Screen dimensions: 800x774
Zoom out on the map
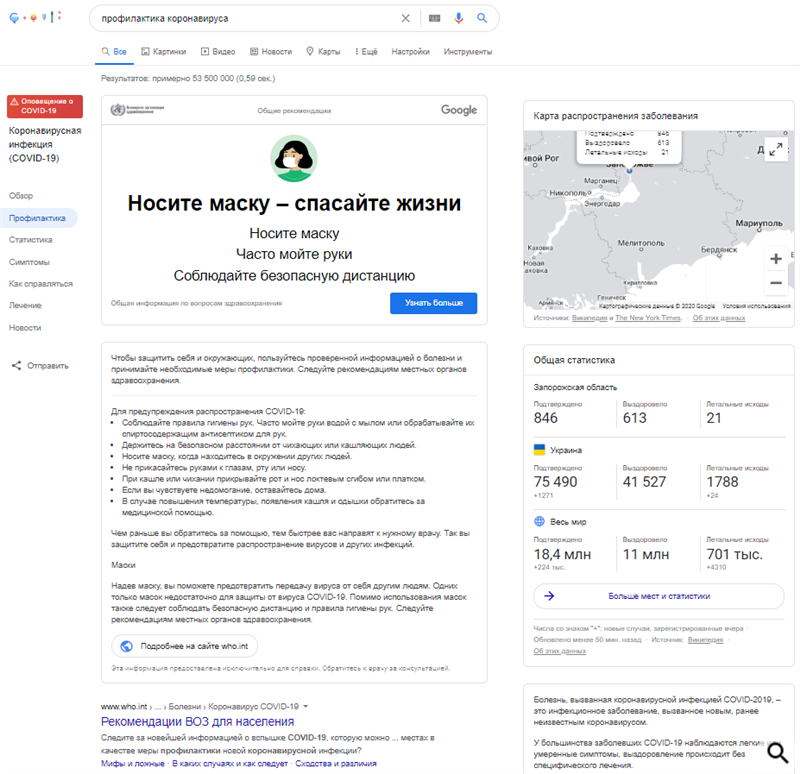(775, 283)
